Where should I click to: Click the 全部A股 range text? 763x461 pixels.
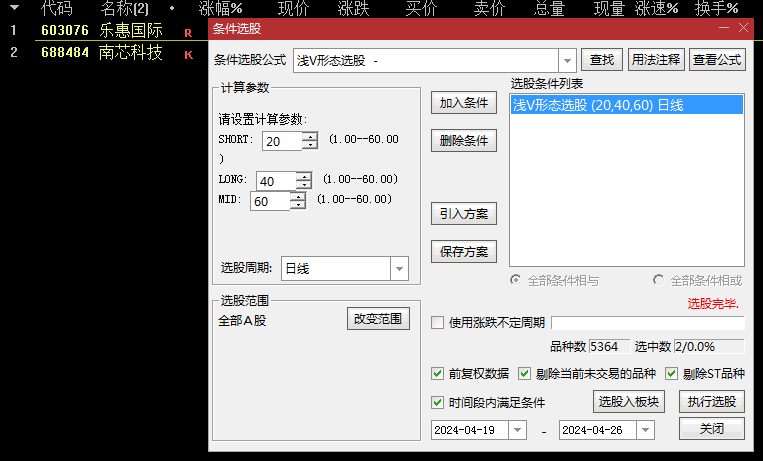242,320
